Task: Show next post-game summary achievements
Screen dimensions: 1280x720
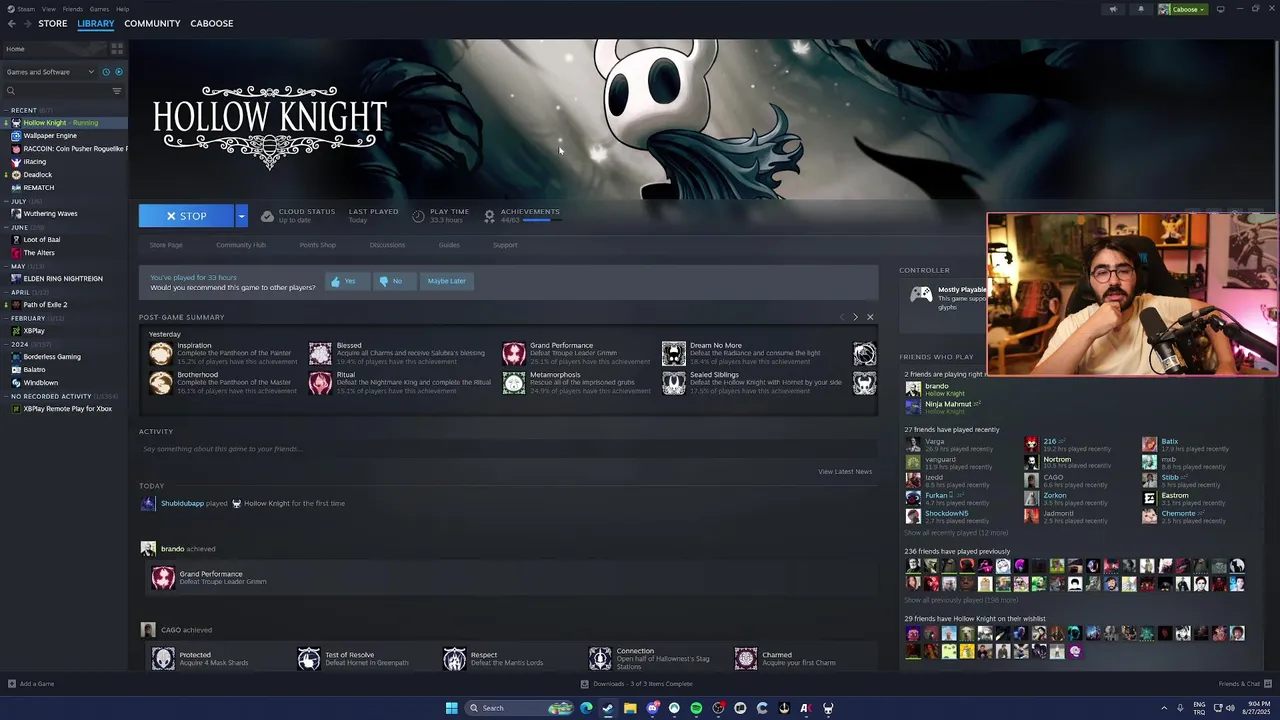Action: click(855, 317)
